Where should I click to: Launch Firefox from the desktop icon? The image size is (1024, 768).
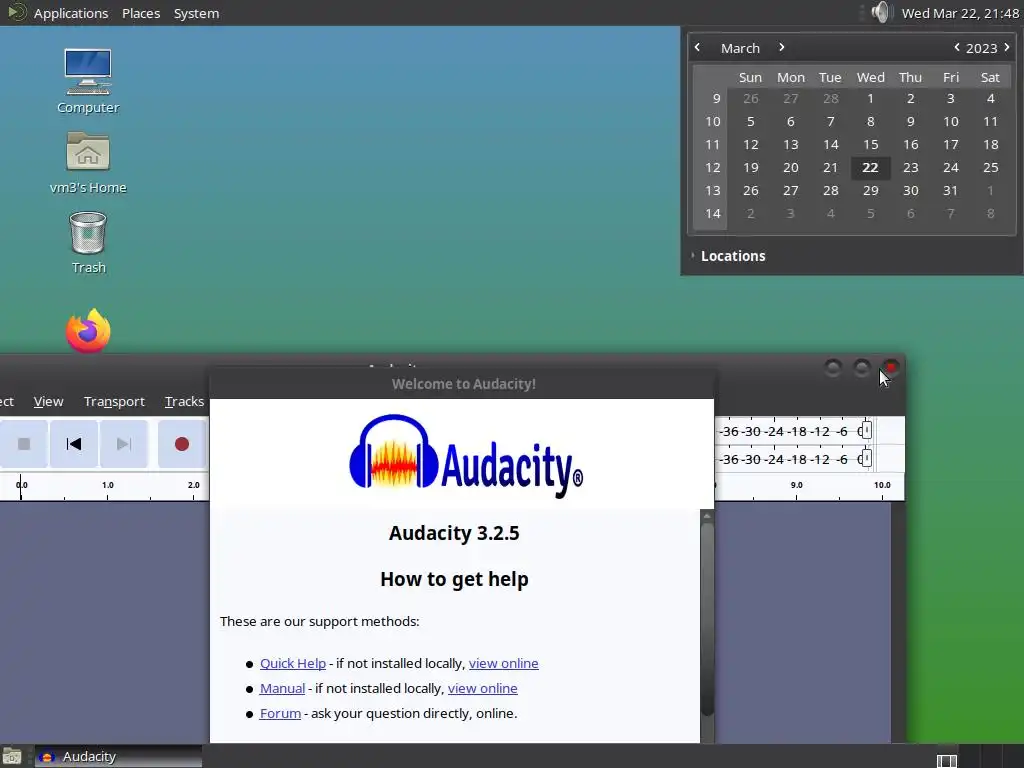[x=88, y=330]
